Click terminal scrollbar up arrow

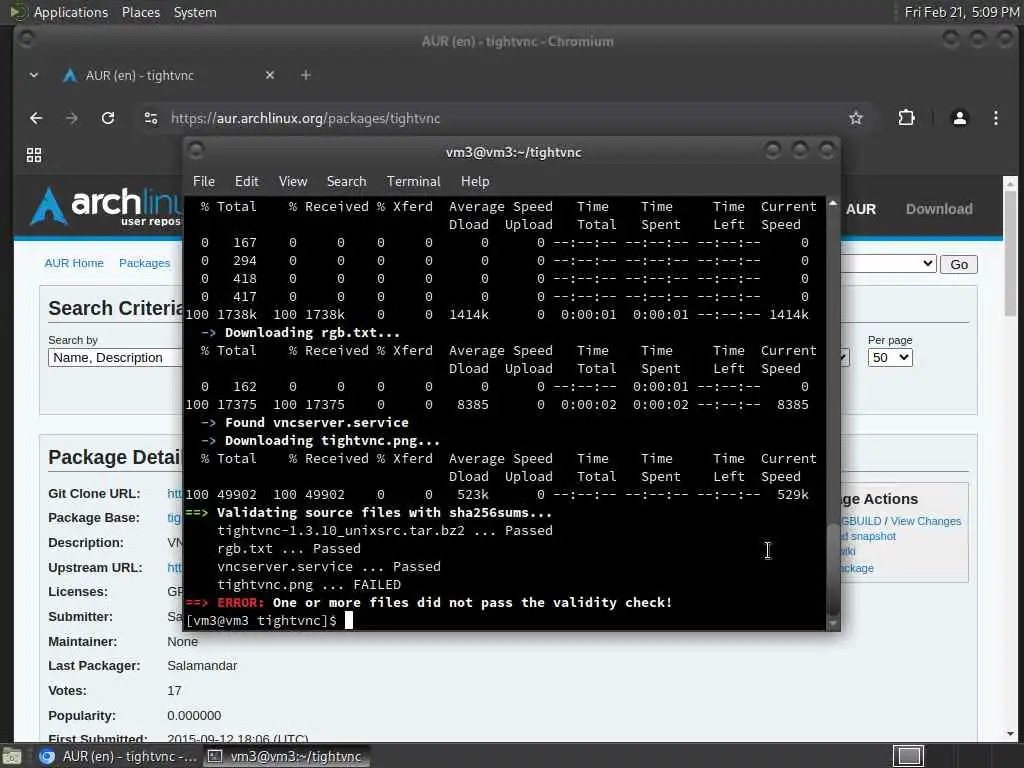(x=833, y=203)
